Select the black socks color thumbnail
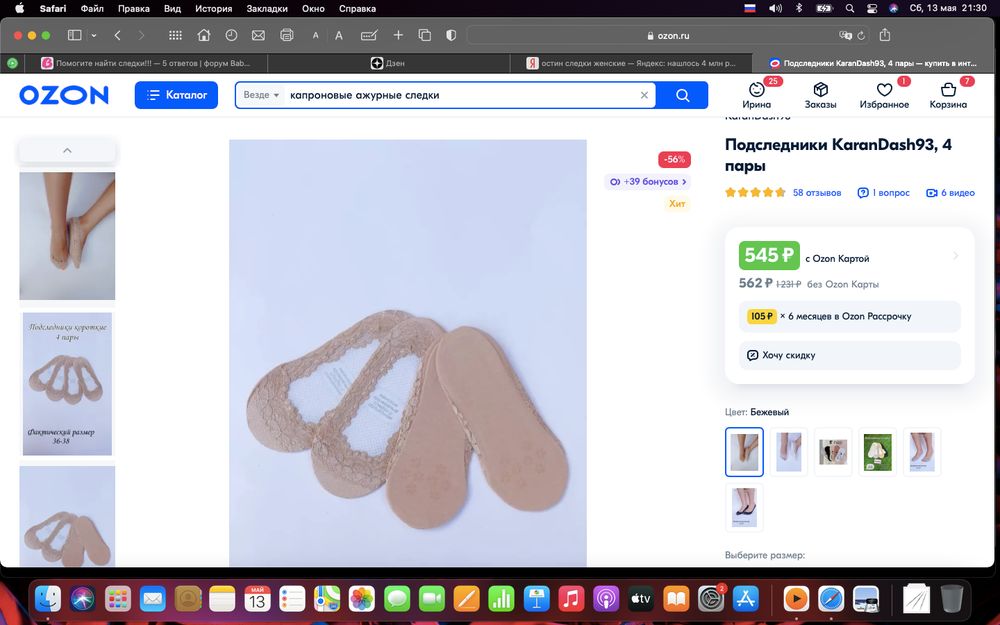The image size is (1000, 625). [x=744, y=507]
